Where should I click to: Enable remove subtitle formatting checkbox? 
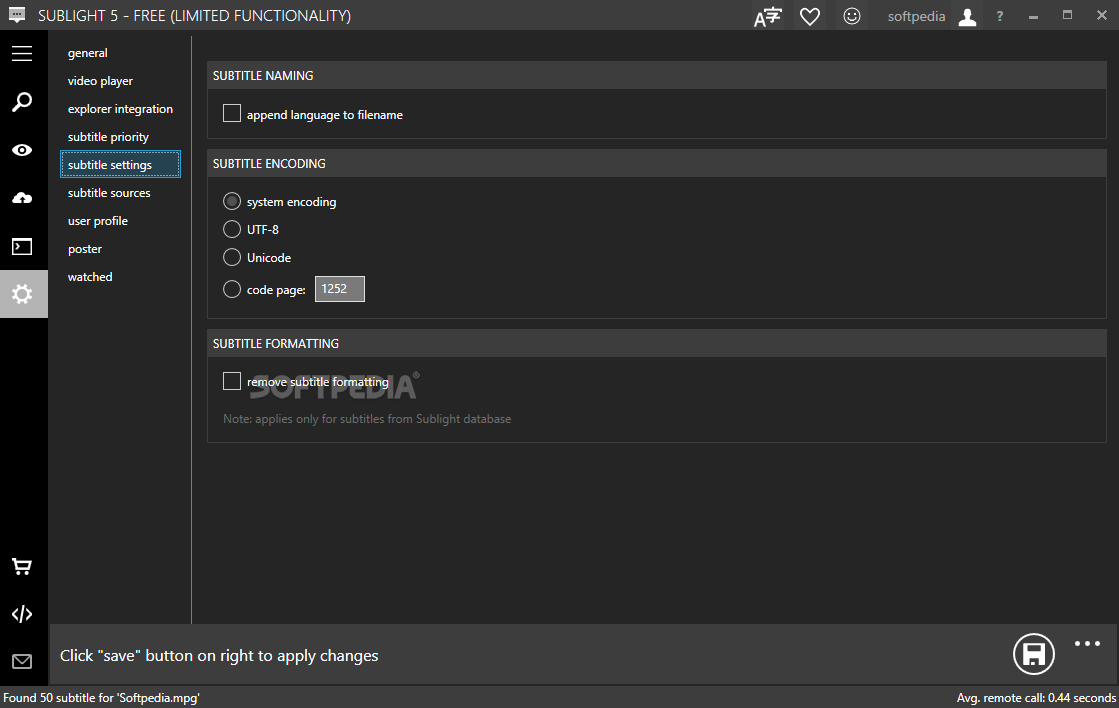[x=232, y=381]
